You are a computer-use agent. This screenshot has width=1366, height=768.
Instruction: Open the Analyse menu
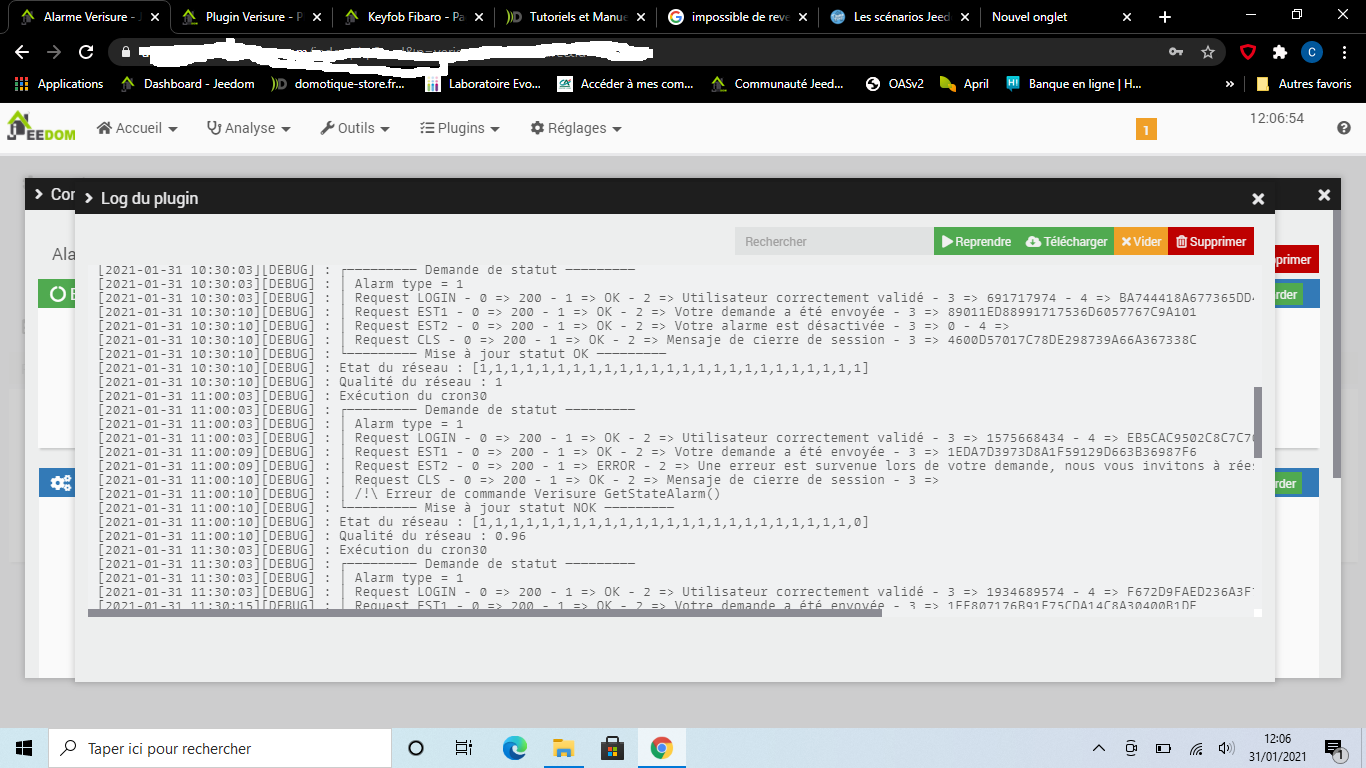point(248,128)
